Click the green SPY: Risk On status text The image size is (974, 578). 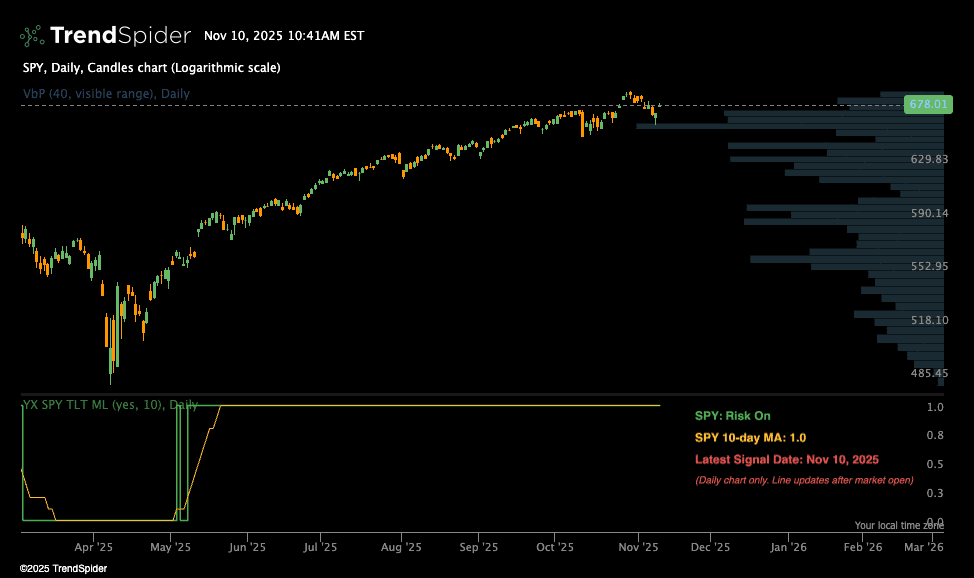pos(733,416)
